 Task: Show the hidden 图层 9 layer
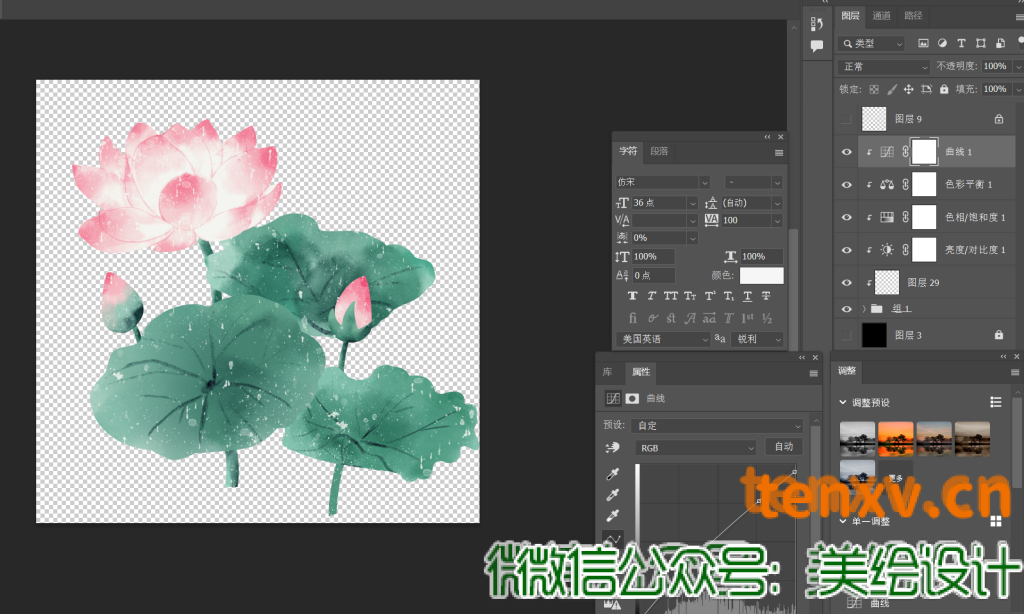click(847, 119)
